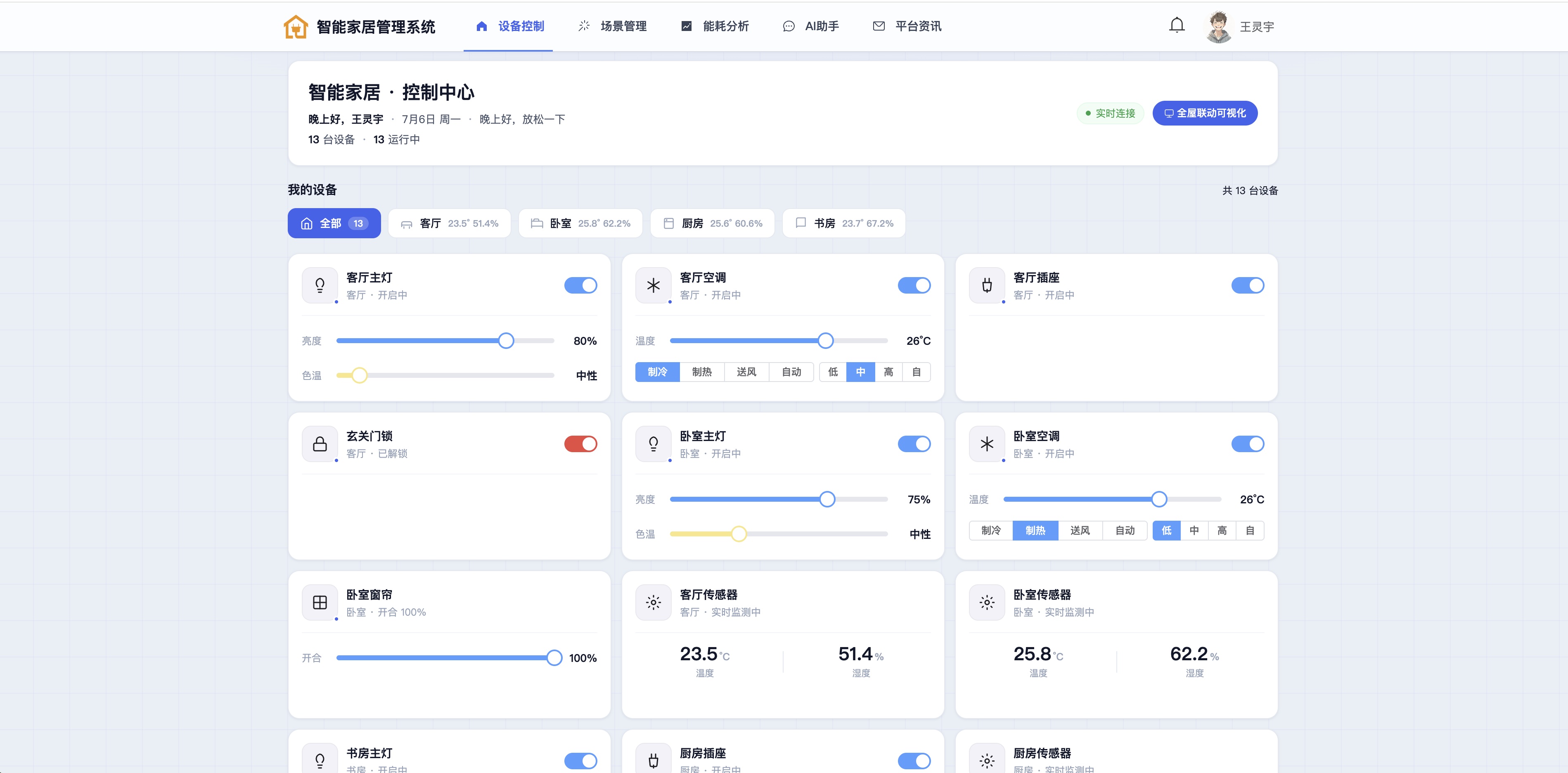
Task: Set 客厅空调 mode to 送风
Action: 746,372
